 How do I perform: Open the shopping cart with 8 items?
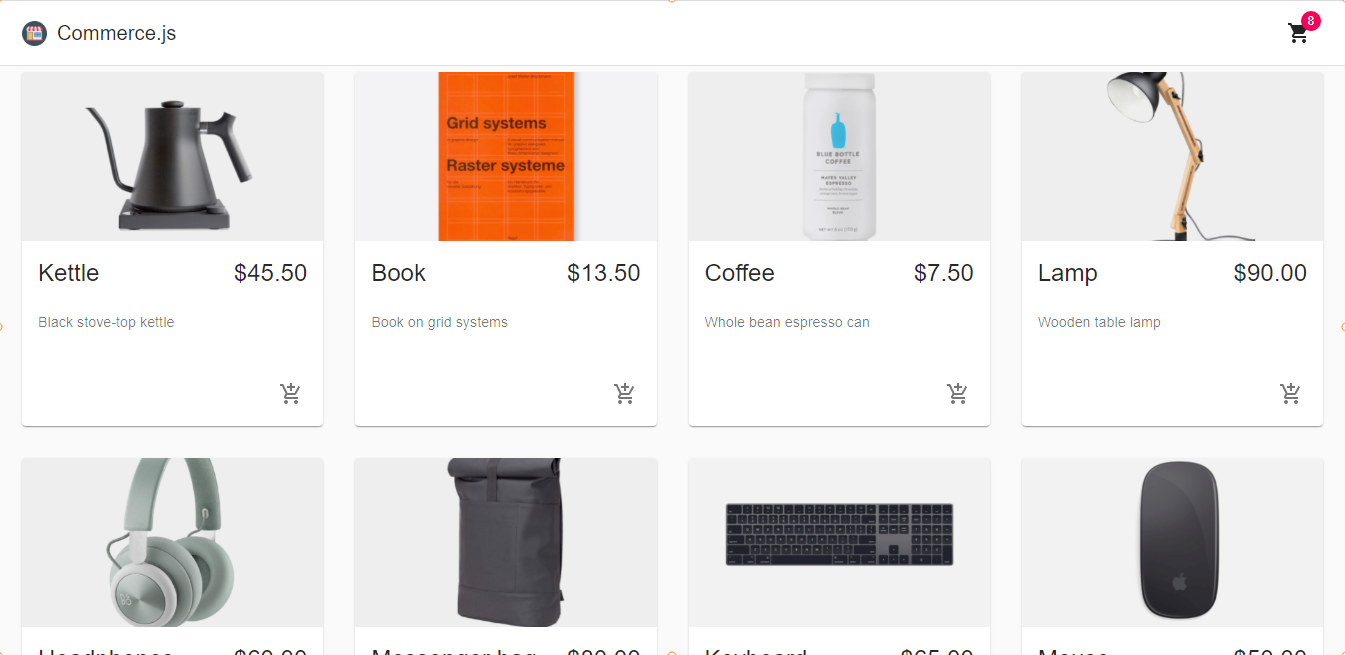click(1298, 33)
